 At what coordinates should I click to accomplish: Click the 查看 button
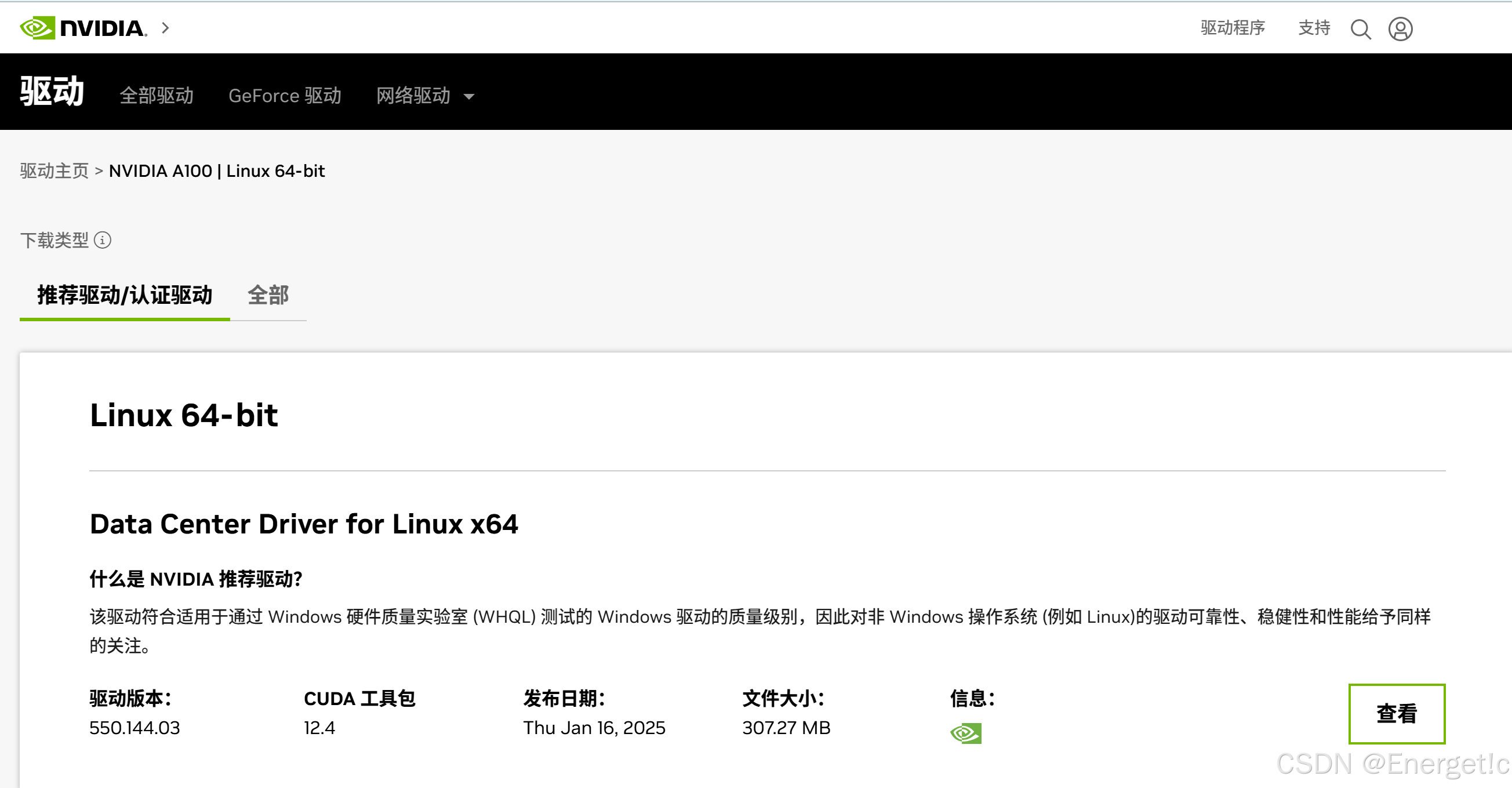pyautogui.click(x=1396, y=713)
